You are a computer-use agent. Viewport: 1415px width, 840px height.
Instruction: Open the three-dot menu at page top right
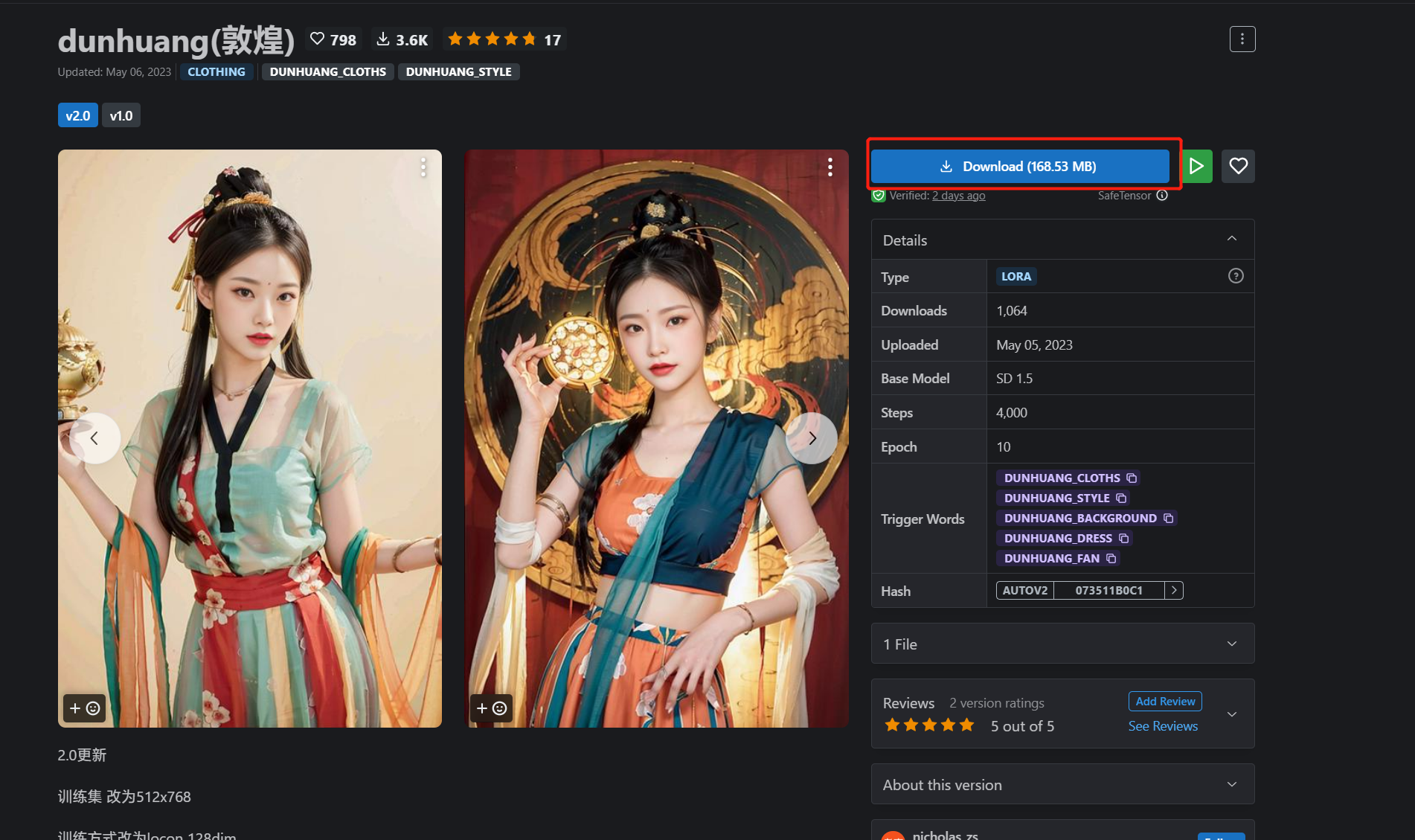coord(1242,39)
